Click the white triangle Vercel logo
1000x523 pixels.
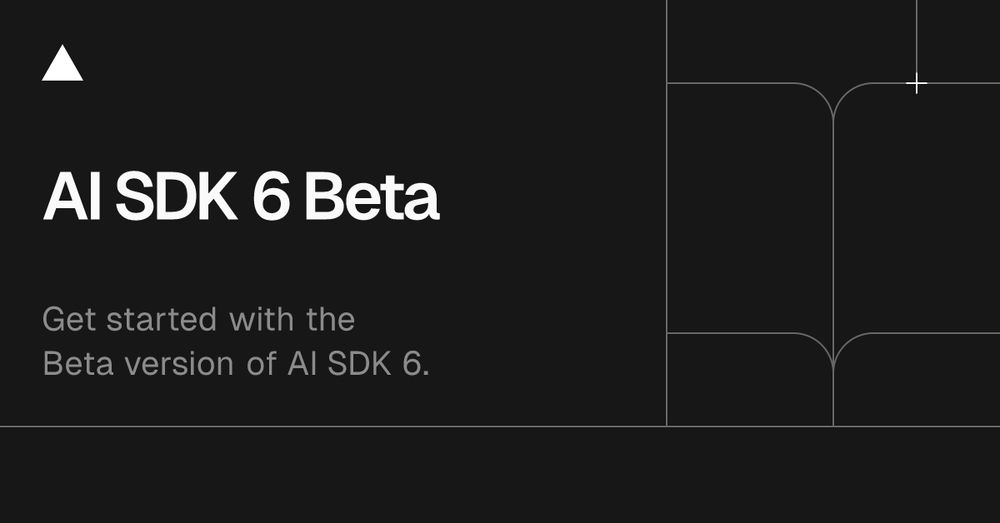pyautogui.click(x=62, y=63)
